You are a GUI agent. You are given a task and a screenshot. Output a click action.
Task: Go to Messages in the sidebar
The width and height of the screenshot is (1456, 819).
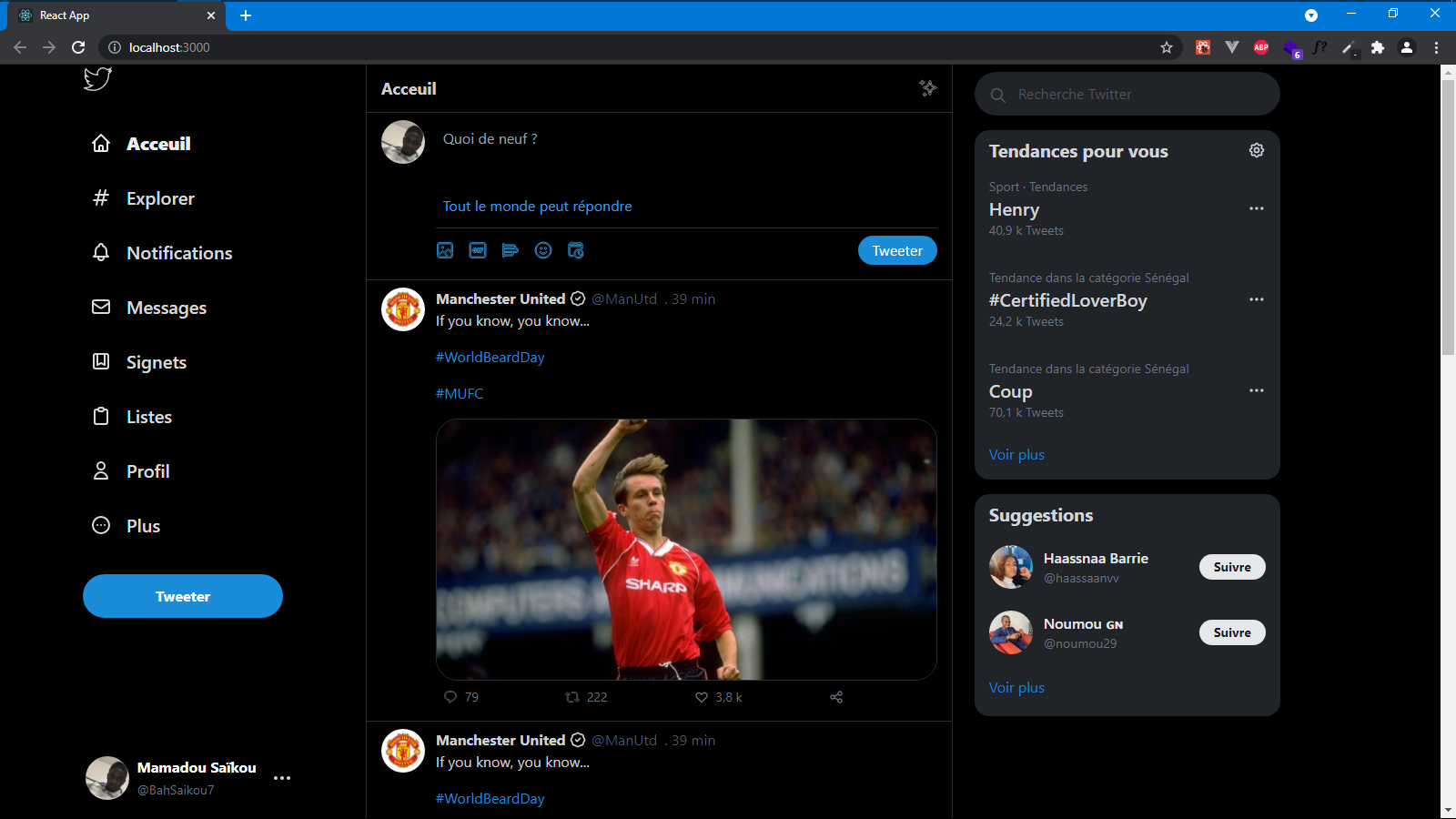point(167,308)
